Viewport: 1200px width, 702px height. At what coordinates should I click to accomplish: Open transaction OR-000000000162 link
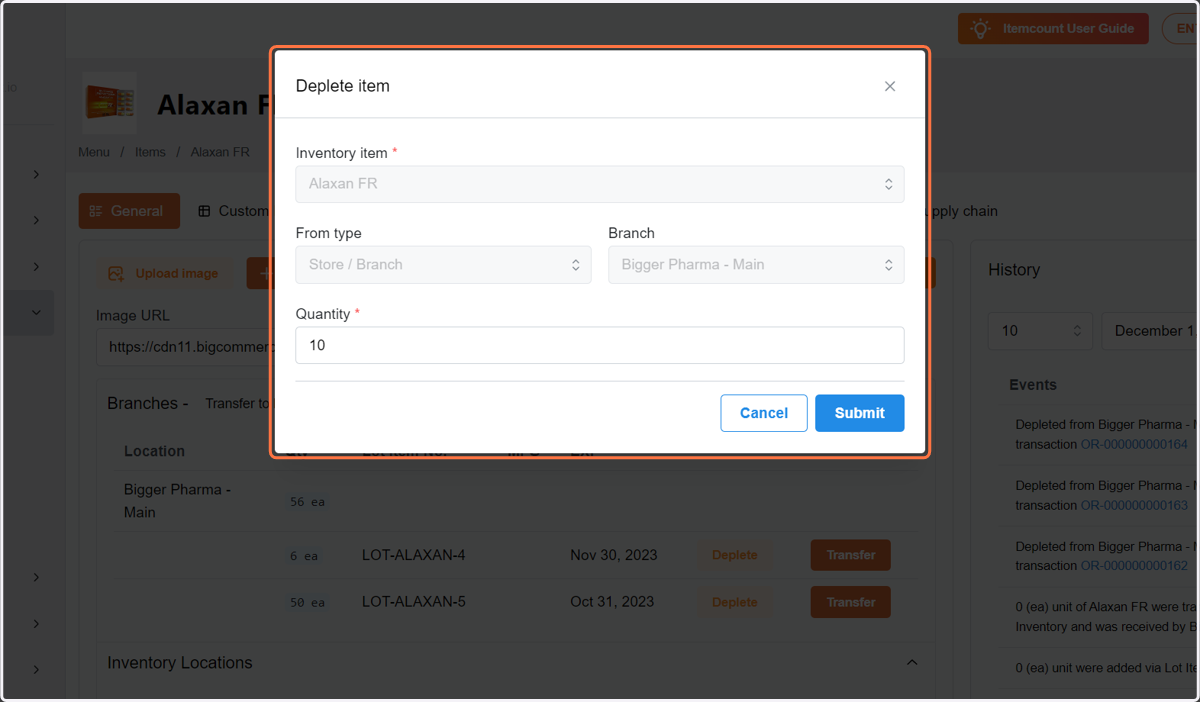[1134, 566]
